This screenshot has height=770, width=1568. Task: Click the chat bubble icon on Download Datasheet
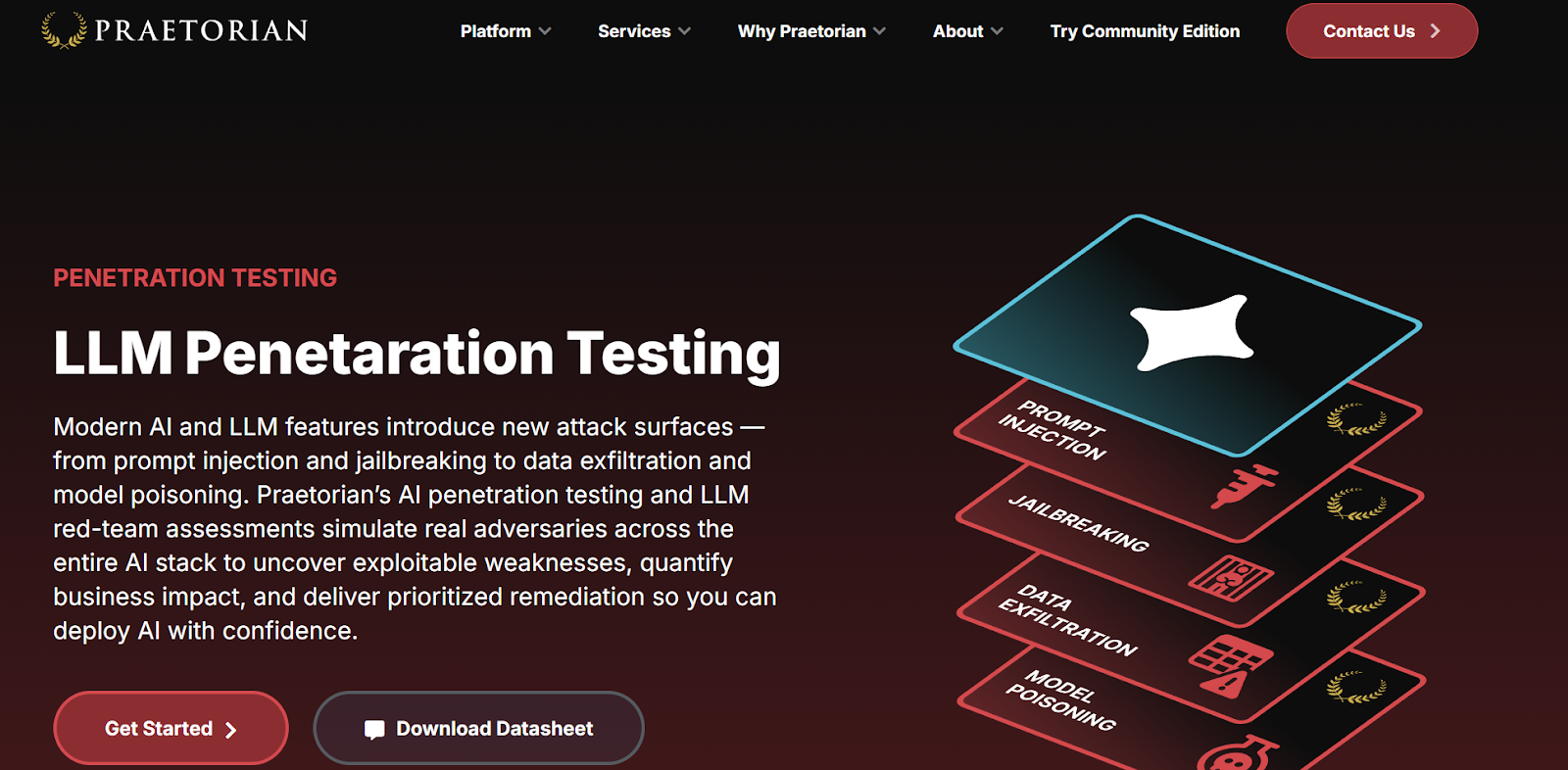click(x=374, y=730)
